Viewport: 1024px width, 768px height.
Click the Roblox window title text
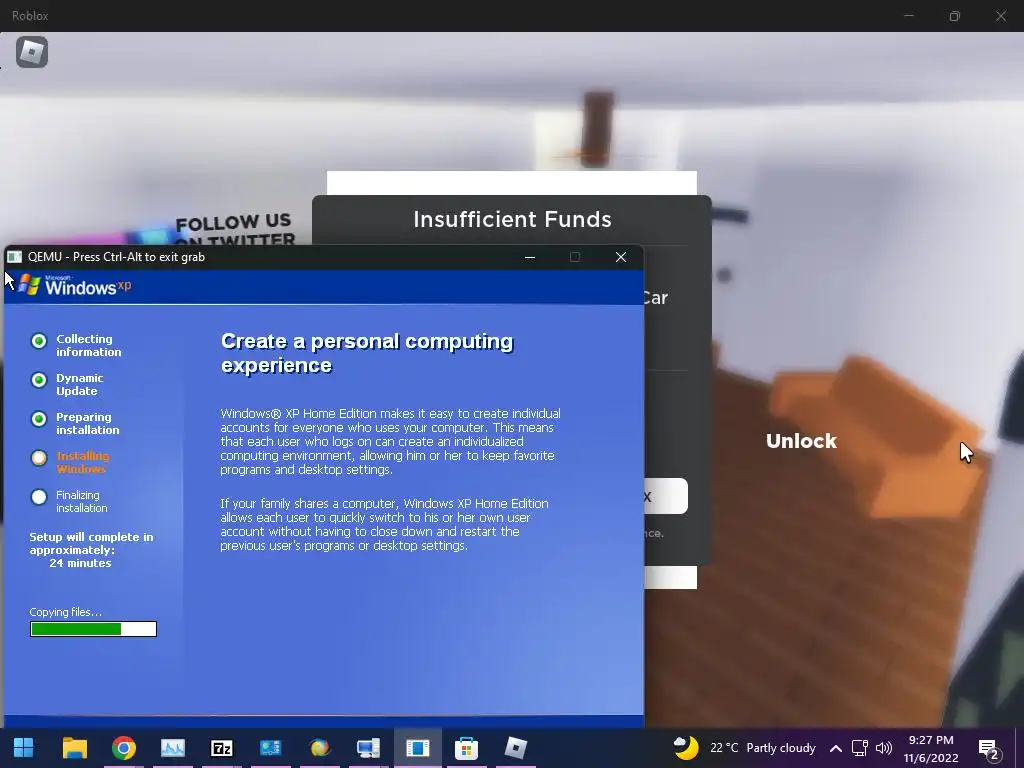pyautogui.click(x=30, y=16)
